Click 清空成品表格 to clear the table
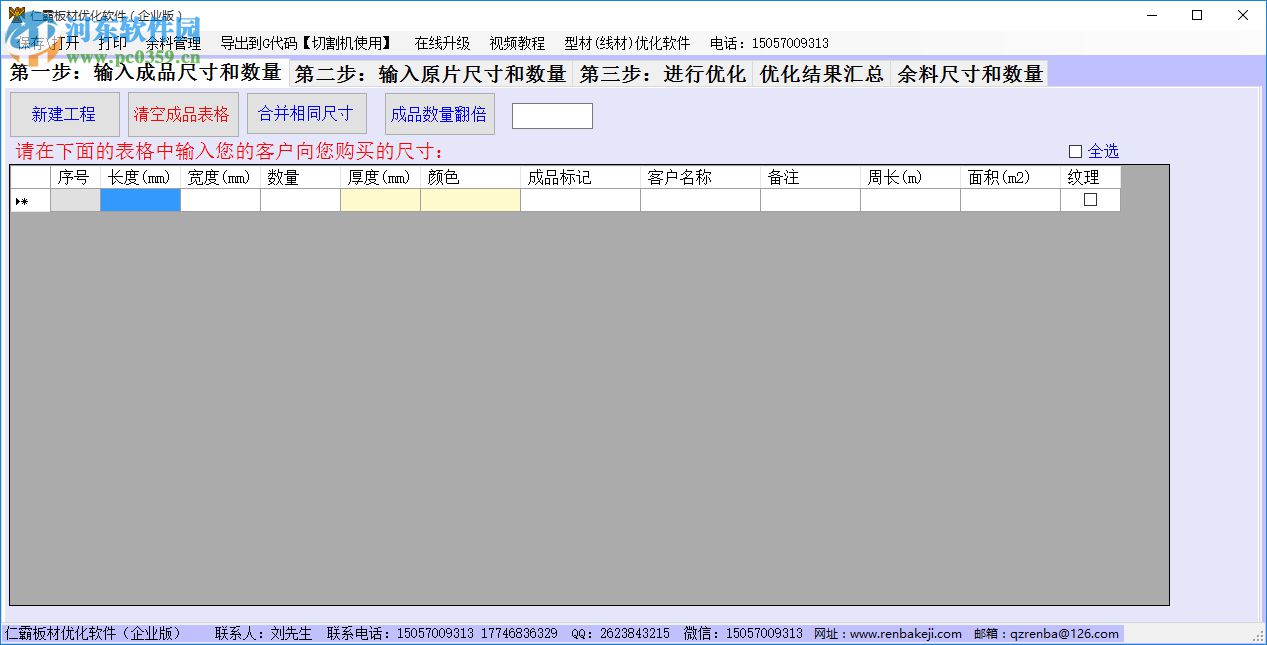 182,113
